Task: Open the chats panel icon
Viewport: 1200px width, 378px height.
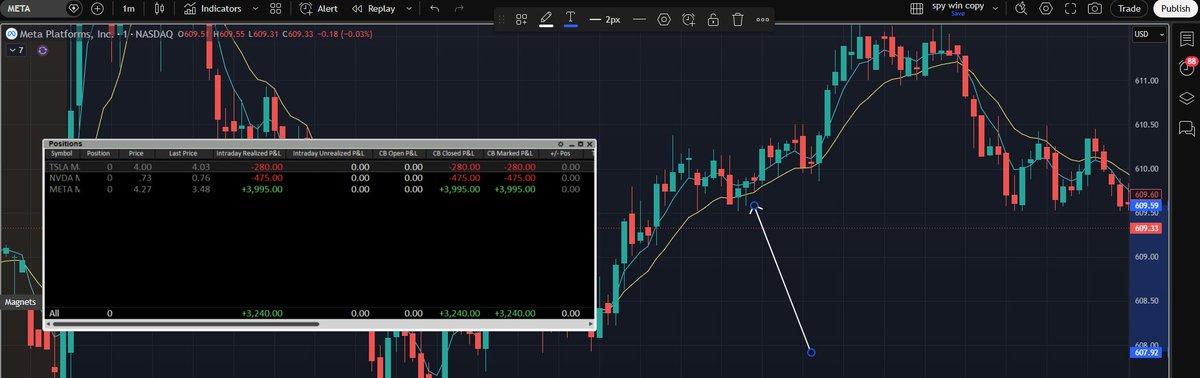Action: 1187,128
